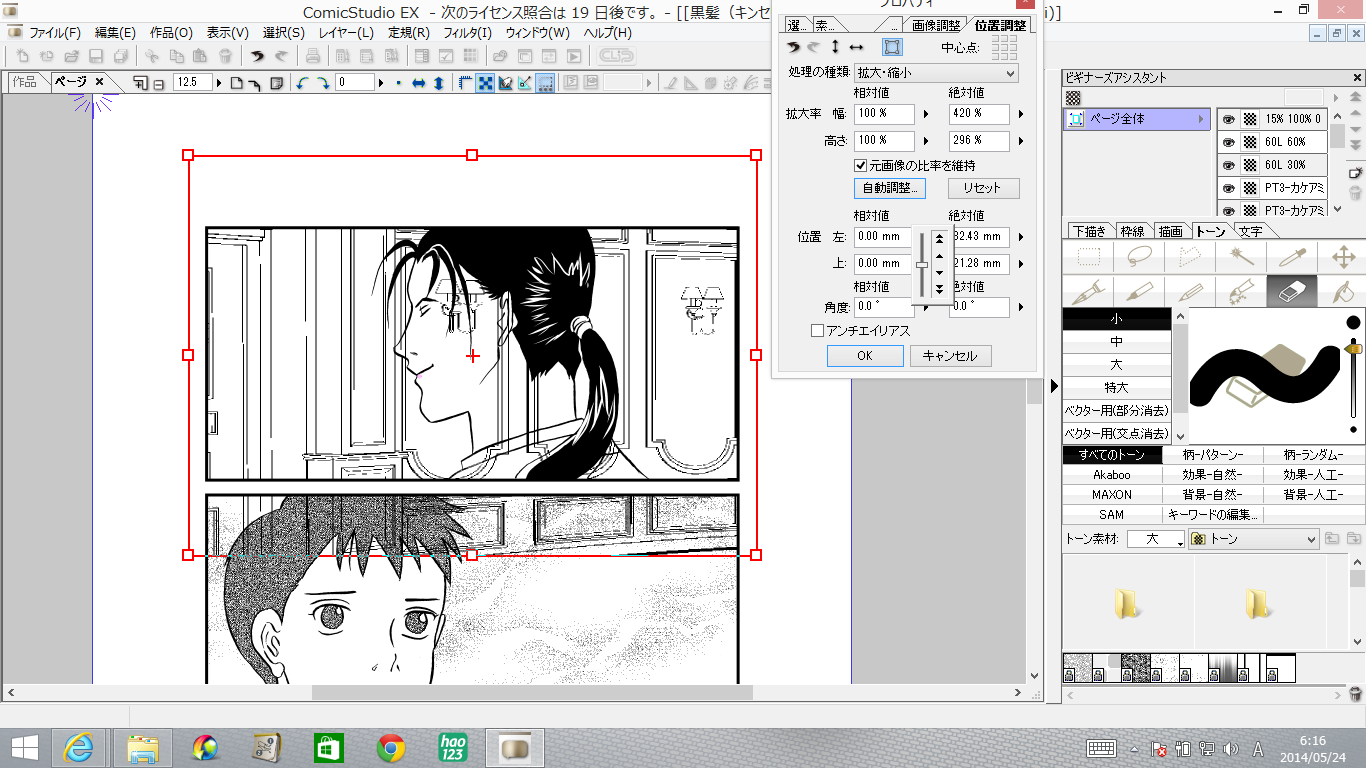Switch to the 下描き tab
The height and width of the screenshot is (768, 1366).
1088,231
